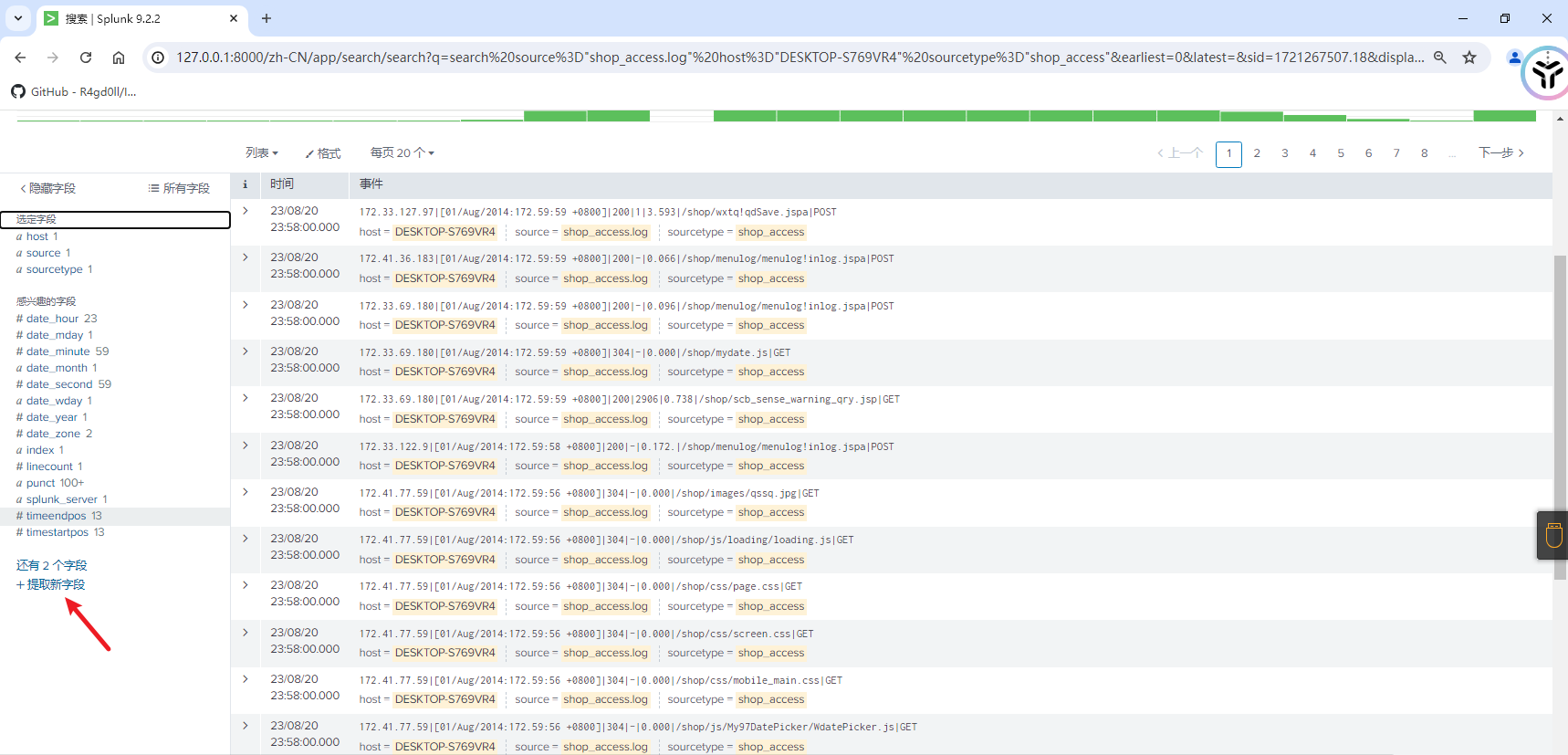Open the GitHub R4gd0ll bookmark

pos(75,91)
